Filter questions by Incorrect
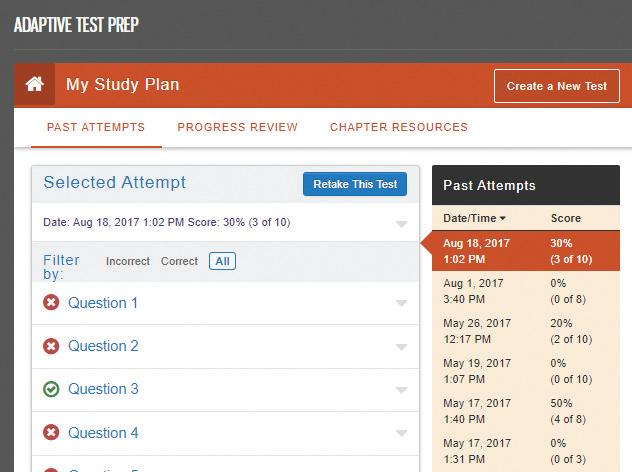632x472 pixels. (x=128, y=261)
